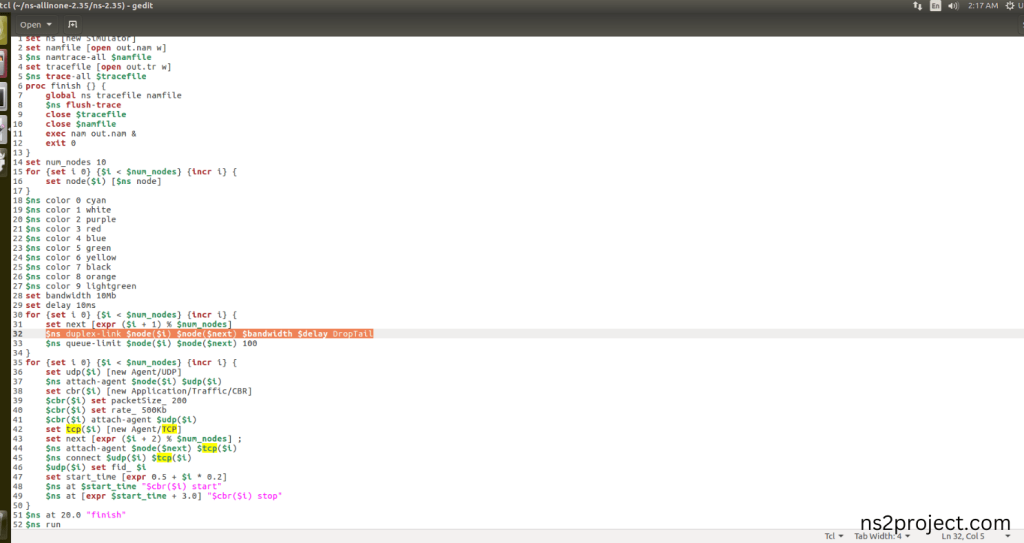Click the line '$ns color 1 white'
Screen dimensions: 1024x543
68,210
